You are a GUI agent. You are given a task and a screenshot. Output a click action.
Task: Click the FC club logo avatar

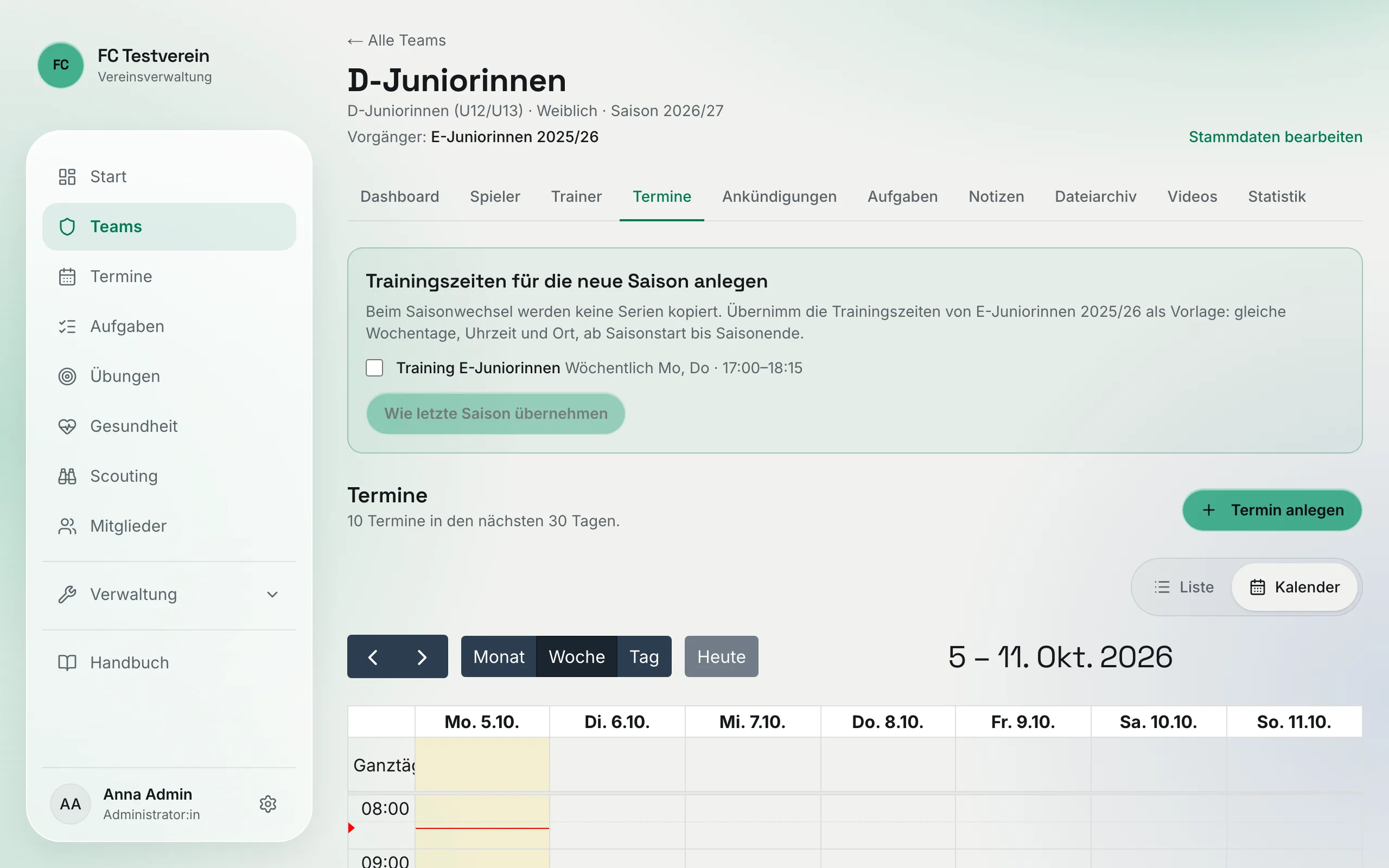(x=61, y=65)
